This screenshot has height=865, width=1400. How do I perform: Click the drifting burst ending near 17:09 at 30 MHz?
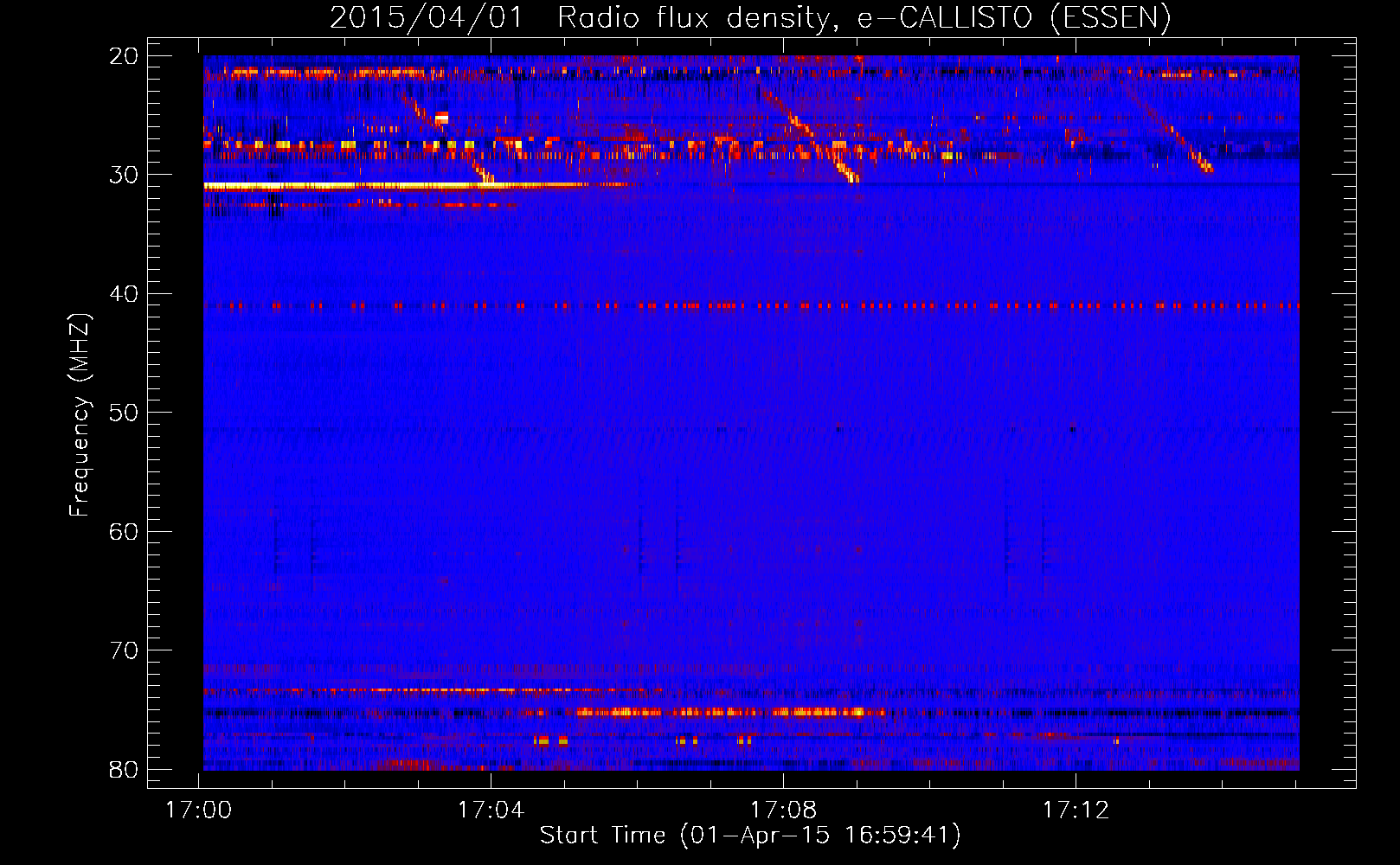click(810, 136)
